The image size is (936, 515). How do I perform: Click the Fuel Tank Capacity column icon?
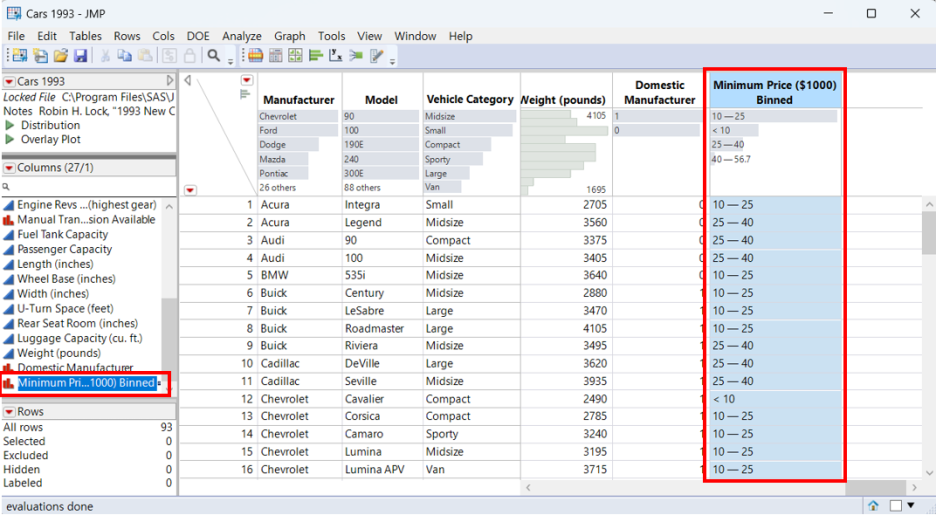(8, 235)
